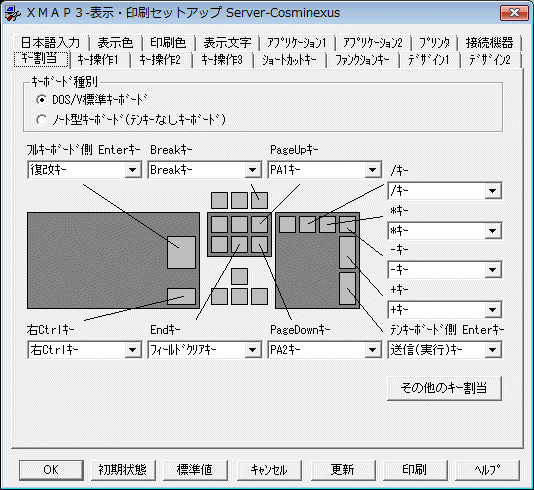Switch to キー操作2 tab
Viewport: 534px width, 490px height.
pyautogui.click(x=160, y=60)
